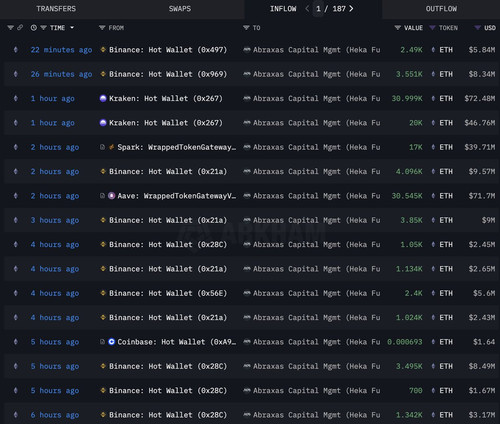Screen dimensions: 500x424
Task: Click contract document icon beside Coinbase
Action: 103,342
